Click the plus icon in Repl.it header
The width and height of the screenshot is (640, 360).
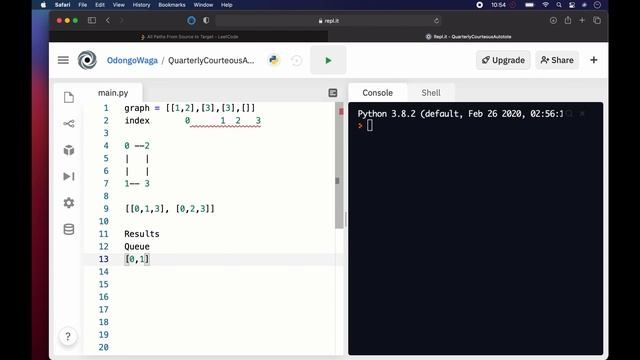(594, 60)
